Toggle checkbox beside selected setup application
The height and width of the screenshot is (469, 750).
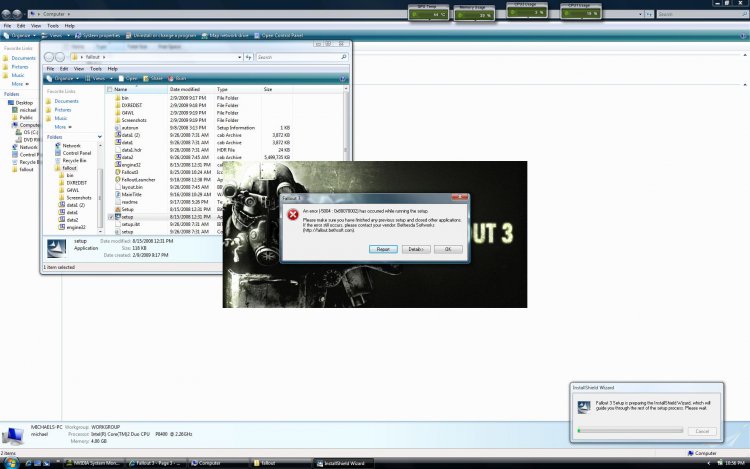(x=111, y=217)
